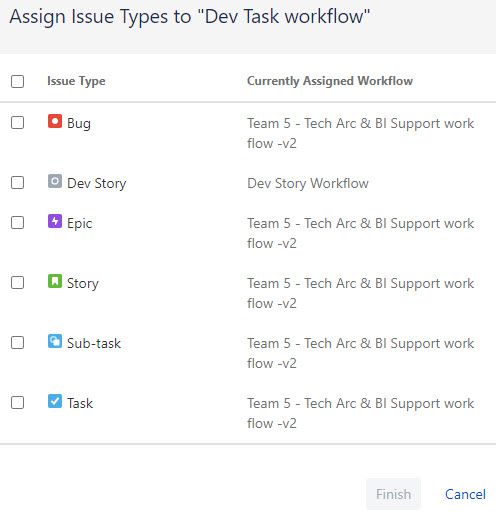Click the dialog title Dev Task workflow
This screenshot has height=520, width=496.
(x=190, y=17)
